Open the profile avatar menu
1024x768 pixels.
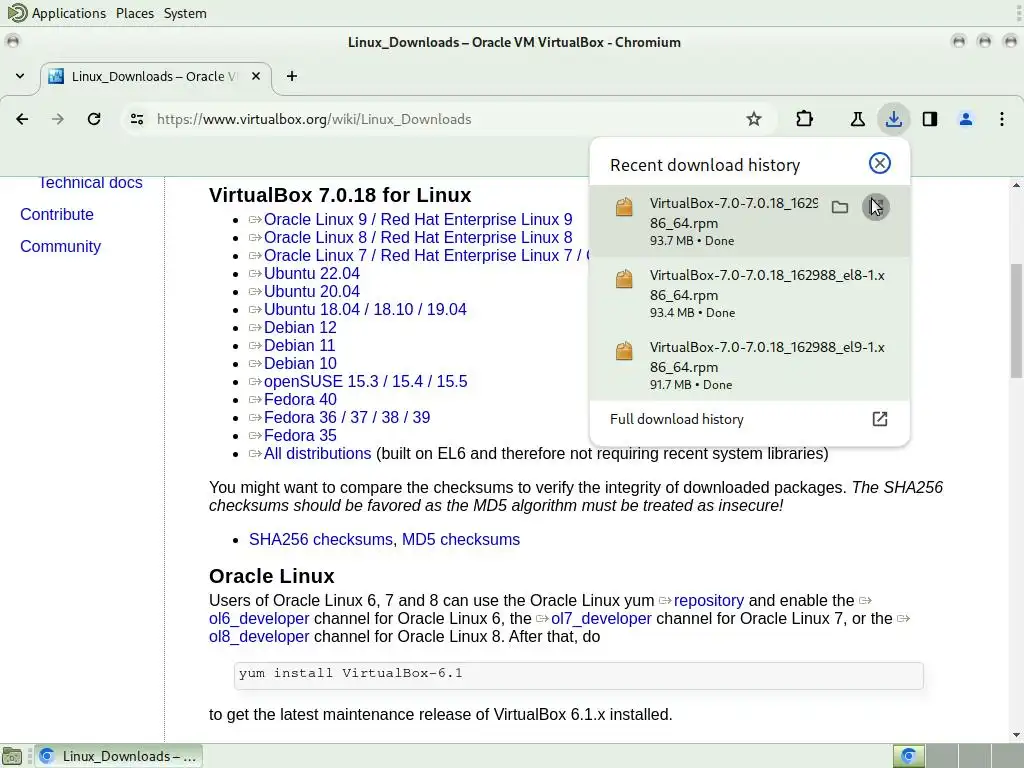(x=966, y=119)
